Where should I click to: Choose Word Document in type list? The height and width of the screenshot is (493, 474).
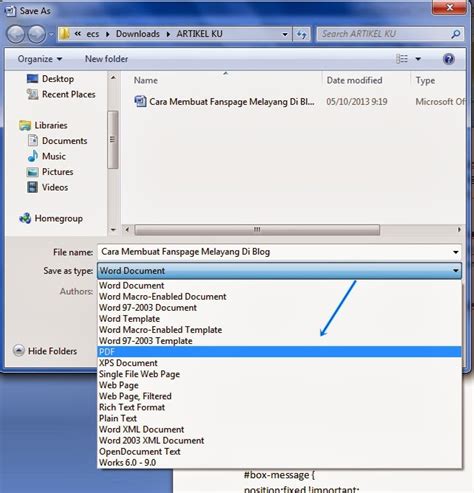[x=279, y=286]
